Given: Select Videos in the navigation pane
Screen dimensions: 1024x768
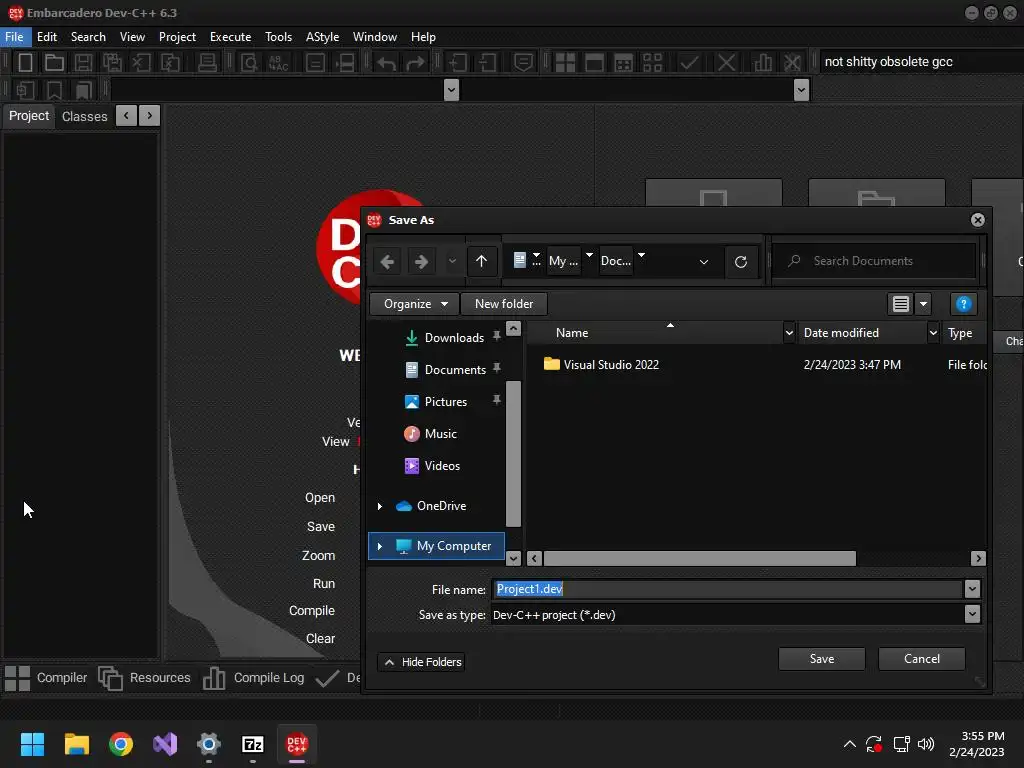Looking at the screenshot, I should 433,466.
